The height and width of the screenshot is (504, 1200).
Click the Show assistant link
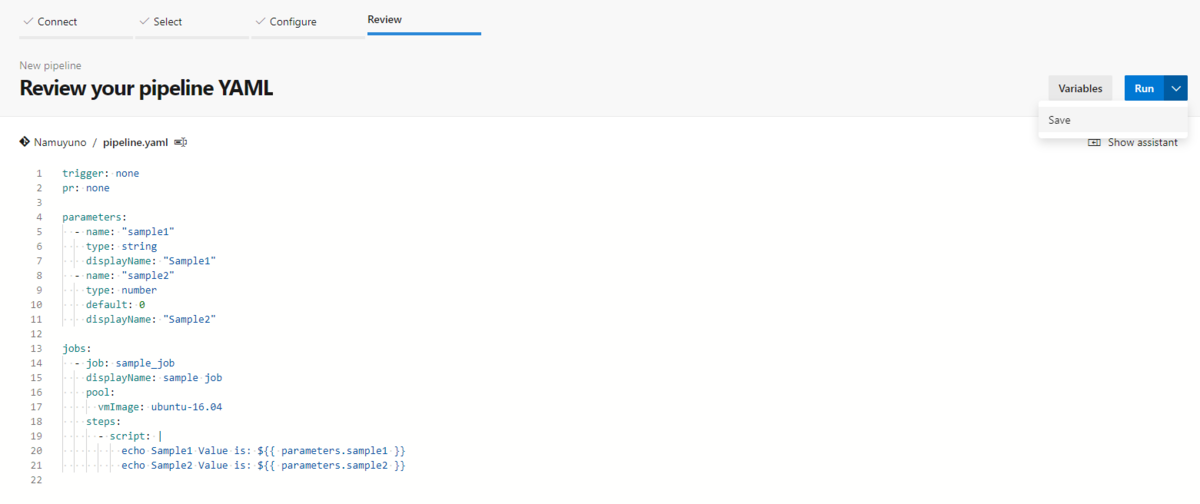[1143, 142]
